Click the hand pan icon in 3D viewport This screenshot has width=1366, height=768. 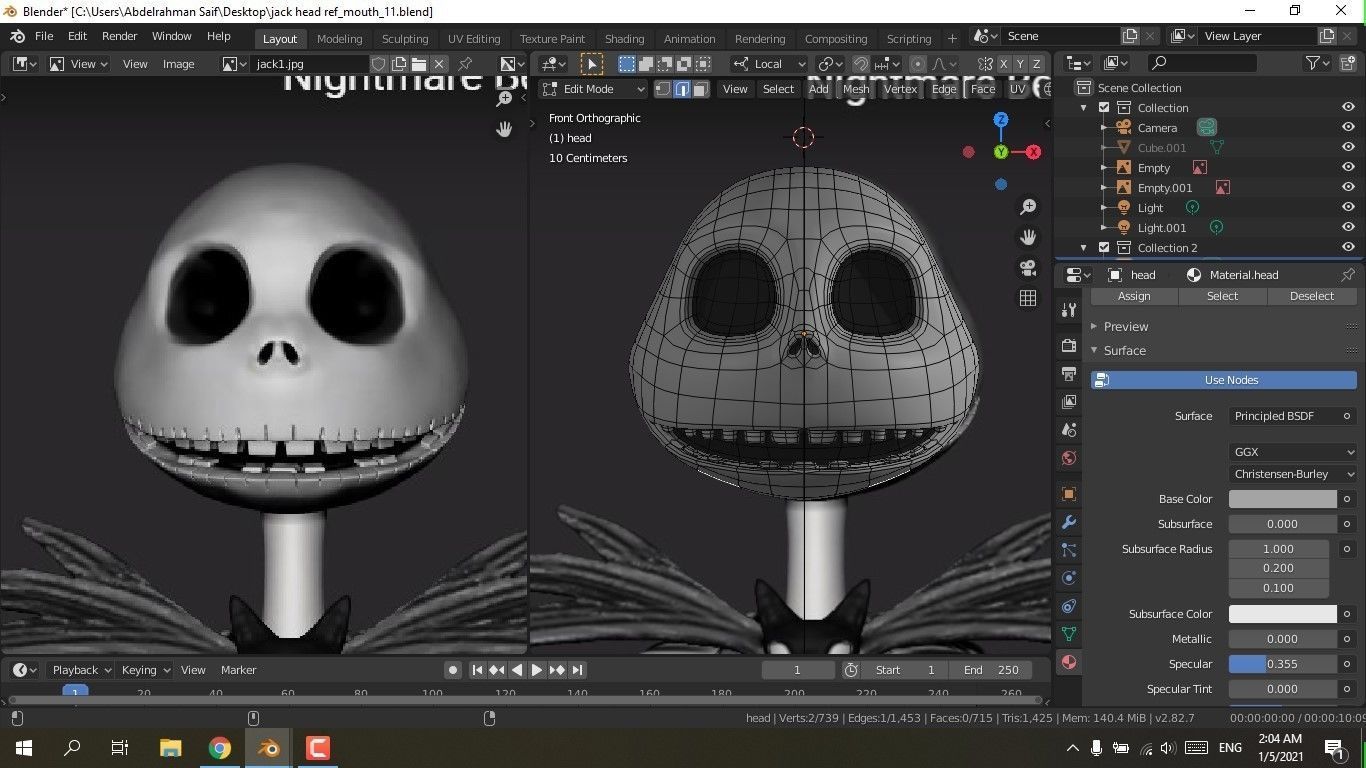tap(1028, 238)
